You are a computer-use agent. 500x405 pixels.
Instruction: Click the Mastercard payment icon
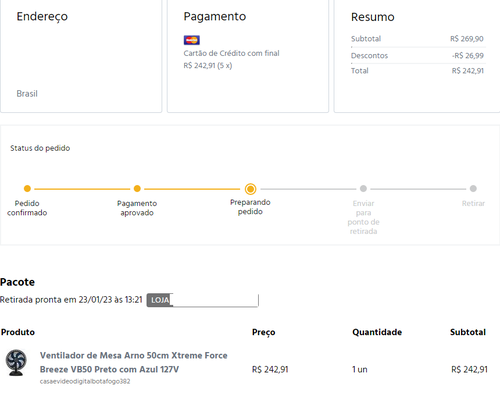[192, 40]
